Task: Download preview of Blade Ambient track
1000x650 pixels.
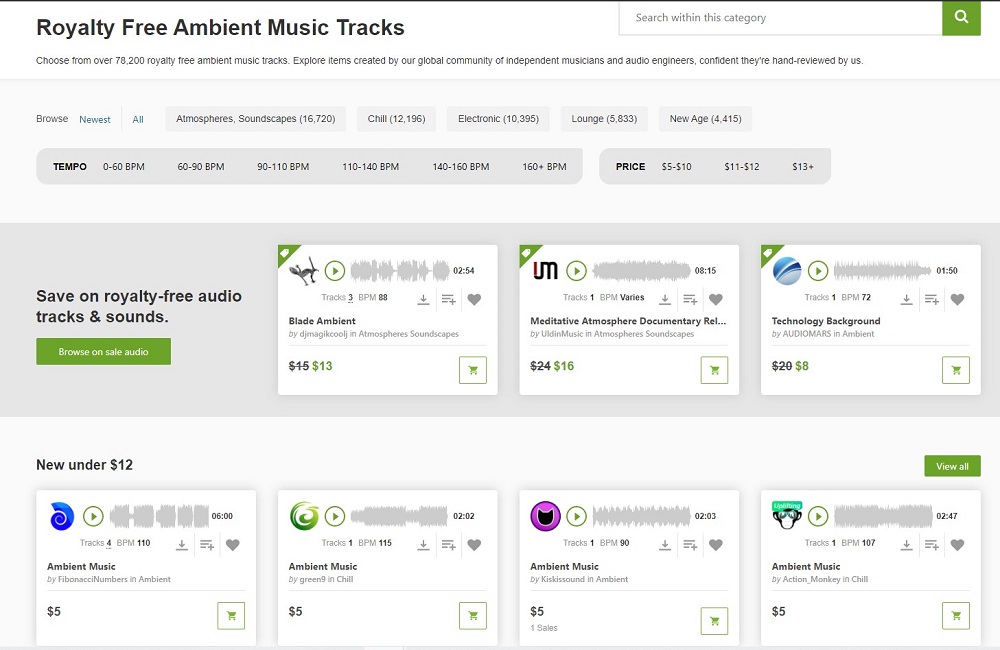Action: [423, 299]
